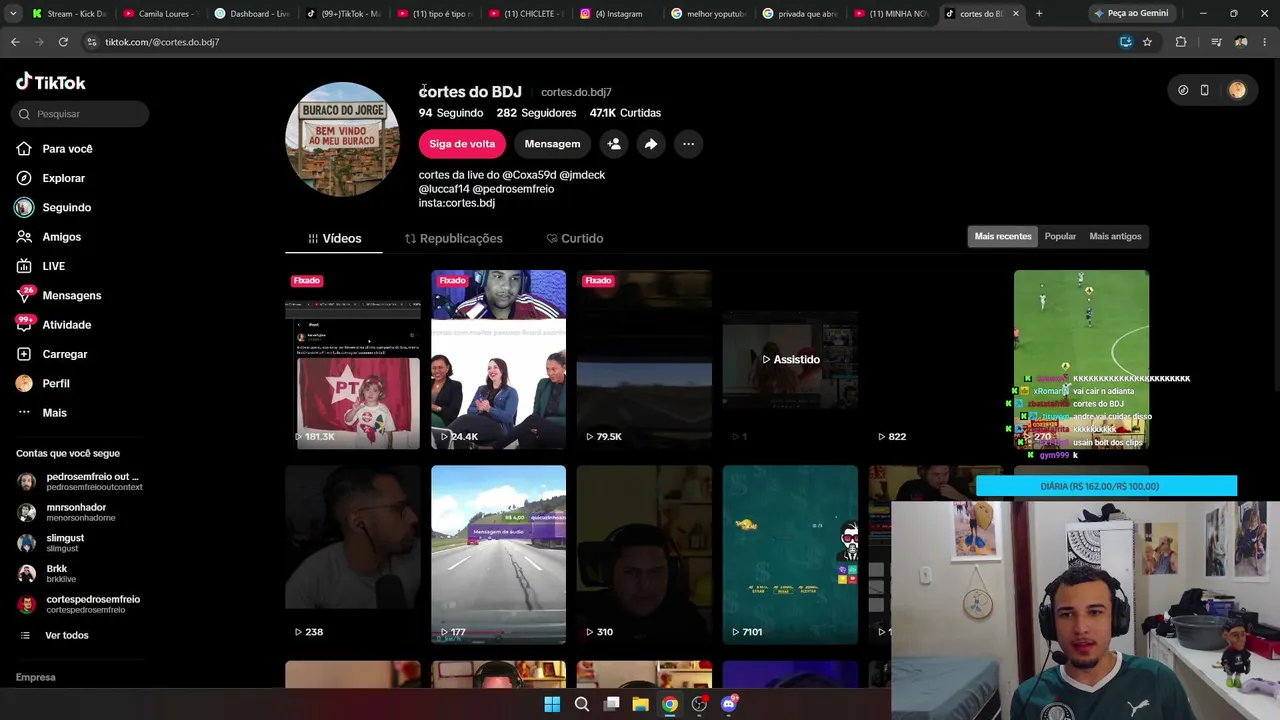The height and width of the screenshot is (720, 1280).
Task: Click the TikTok logo in the sidebar
Action: [x=51, y=82]
